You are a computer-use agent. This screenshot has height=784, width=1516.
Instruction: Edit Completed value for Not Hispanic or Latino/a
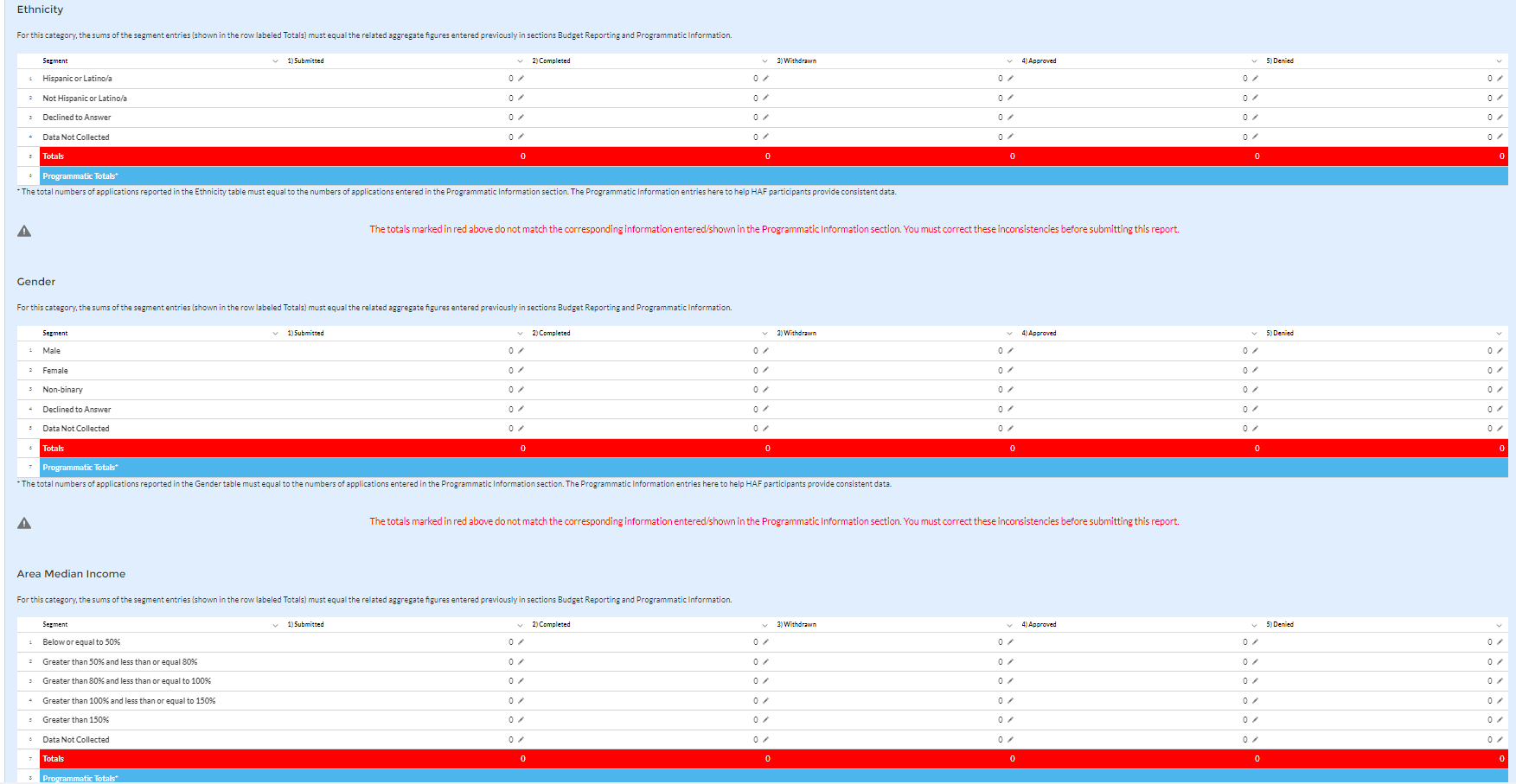[765, 99]
